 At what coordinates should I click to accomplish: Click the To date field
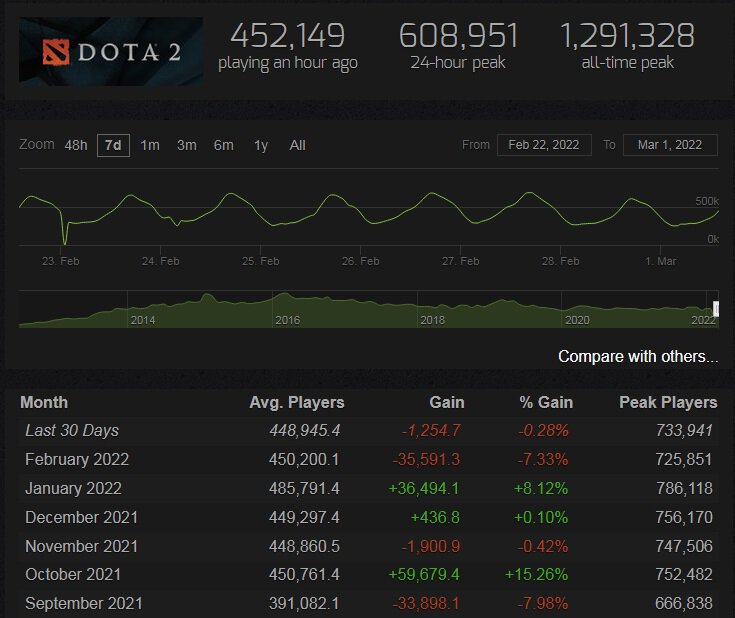(x=670, y=145)
